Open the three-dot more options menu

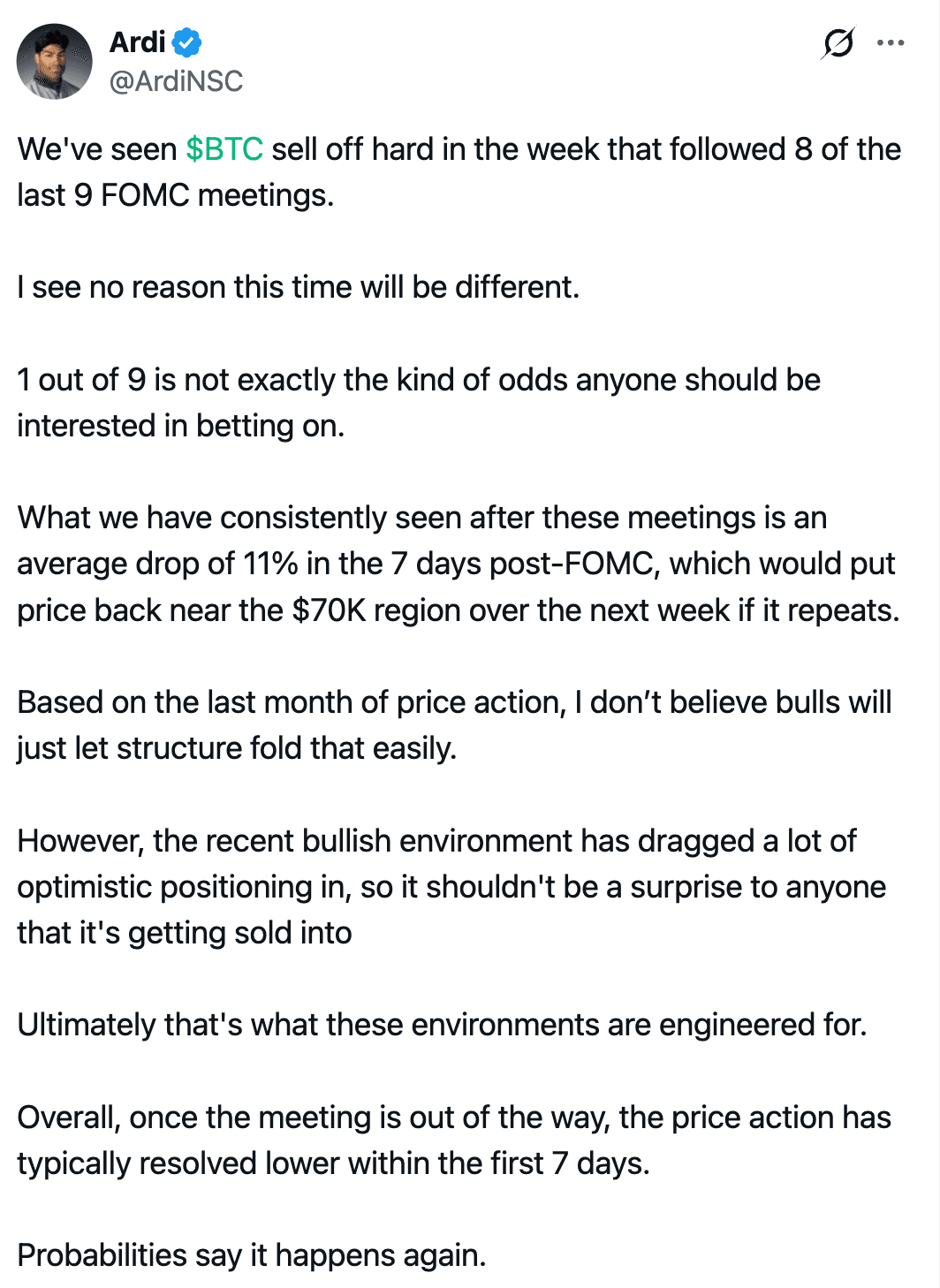coord(891,42)
